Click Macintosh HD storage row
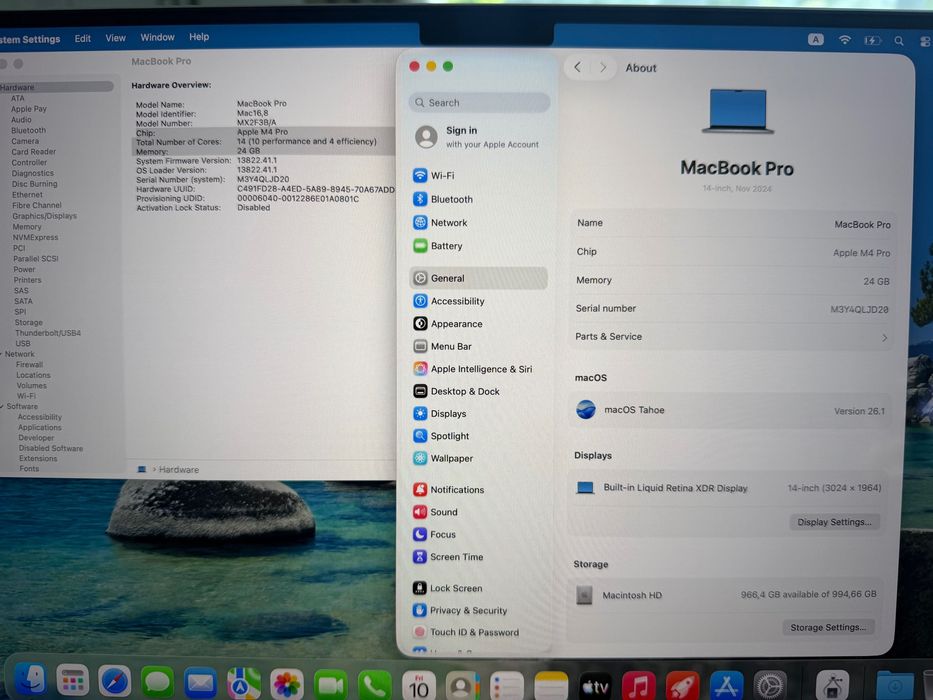This screenshot has width=933, height=700. click(727, 595)
